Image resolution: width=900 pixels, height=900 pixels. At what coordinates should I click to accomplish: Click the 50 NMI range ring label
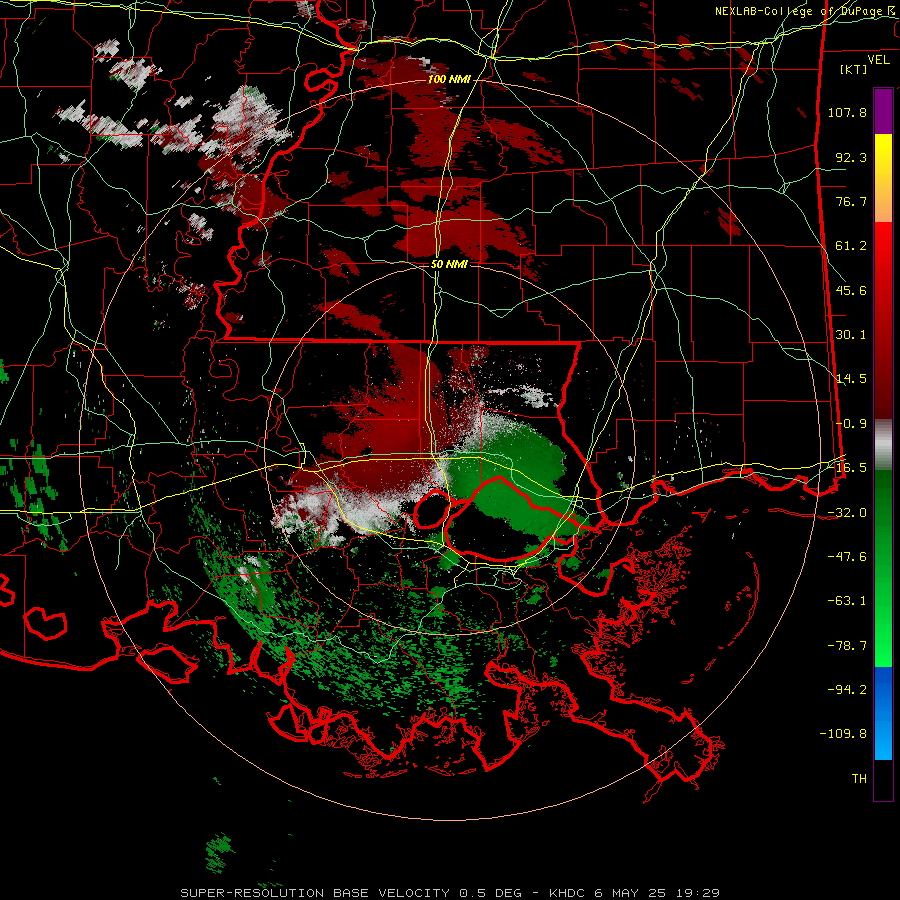(x=449, y=264)
